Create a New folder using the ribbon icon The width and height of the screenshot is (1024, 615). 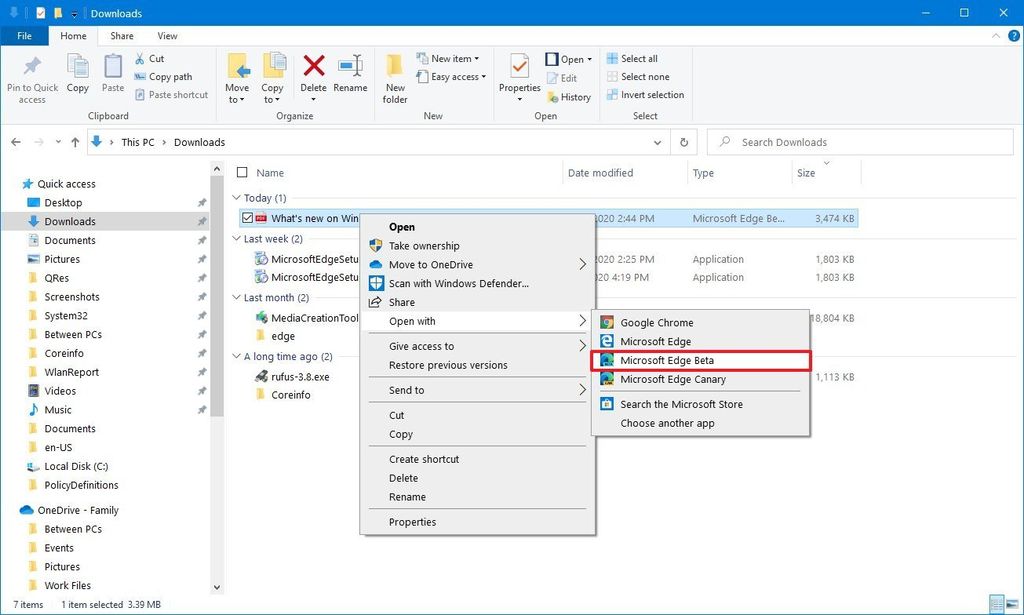(x=394, y=75)
